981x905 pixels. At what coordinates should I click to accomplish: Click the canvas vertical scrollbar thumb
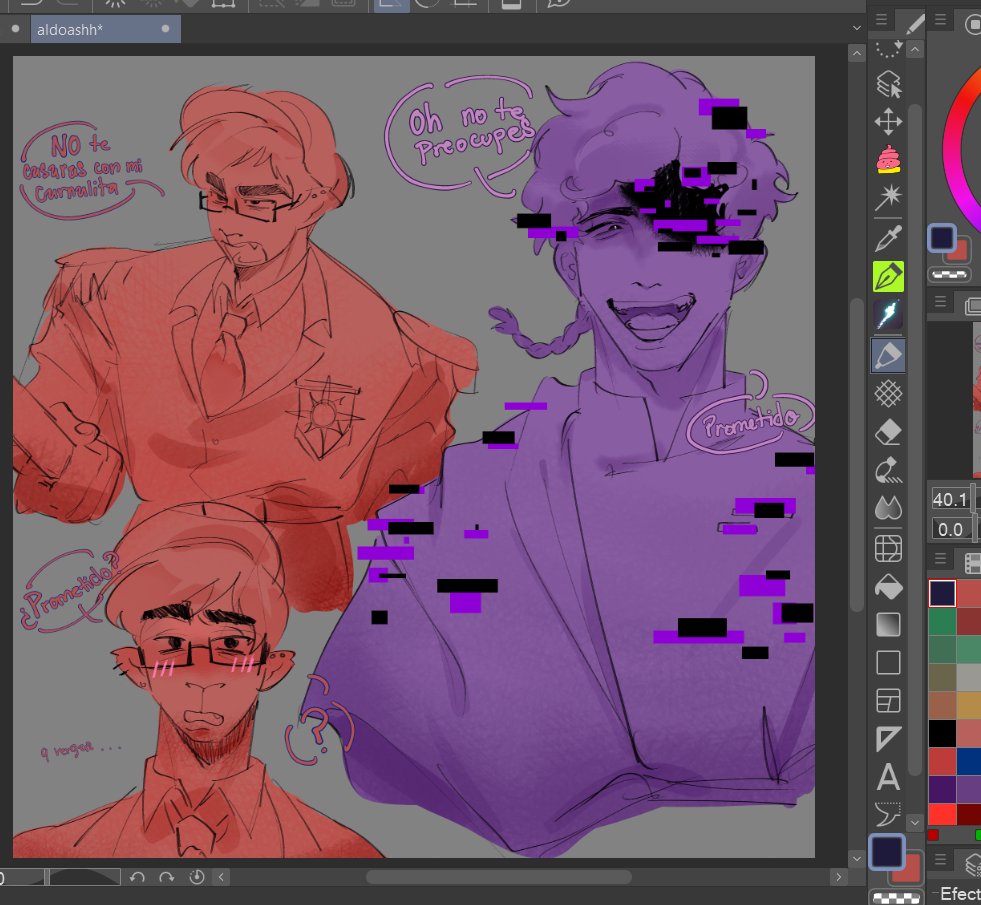pos(856,455)
